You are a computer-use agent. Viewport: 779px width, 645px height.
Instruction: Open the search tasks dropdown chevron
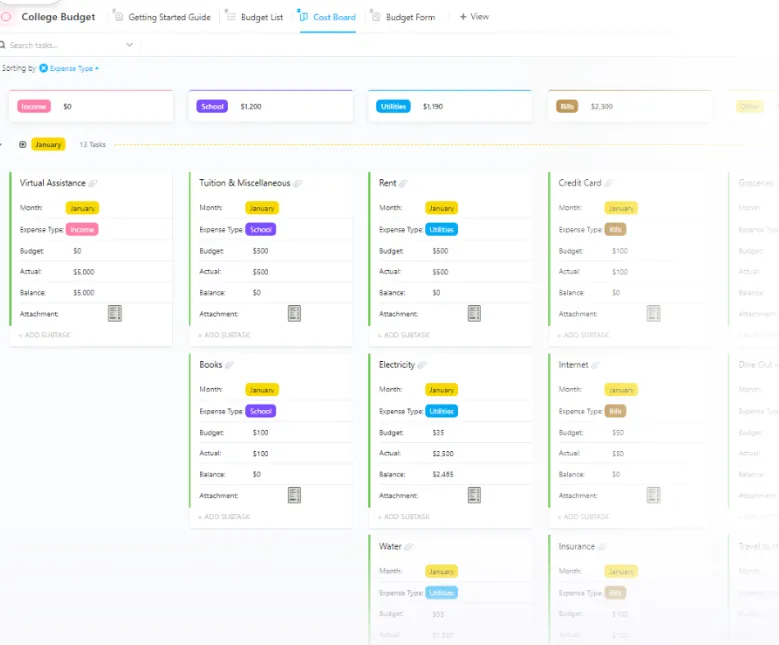(x=129, y=45)
